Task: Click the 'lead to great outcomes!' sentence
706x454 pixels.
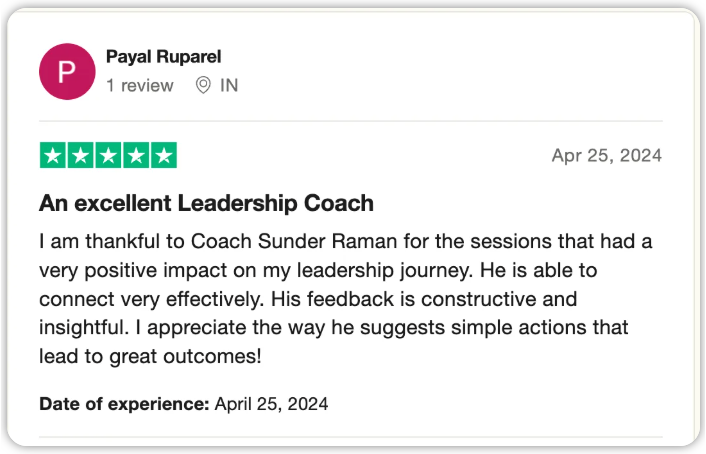Action: tap(150, 356)
